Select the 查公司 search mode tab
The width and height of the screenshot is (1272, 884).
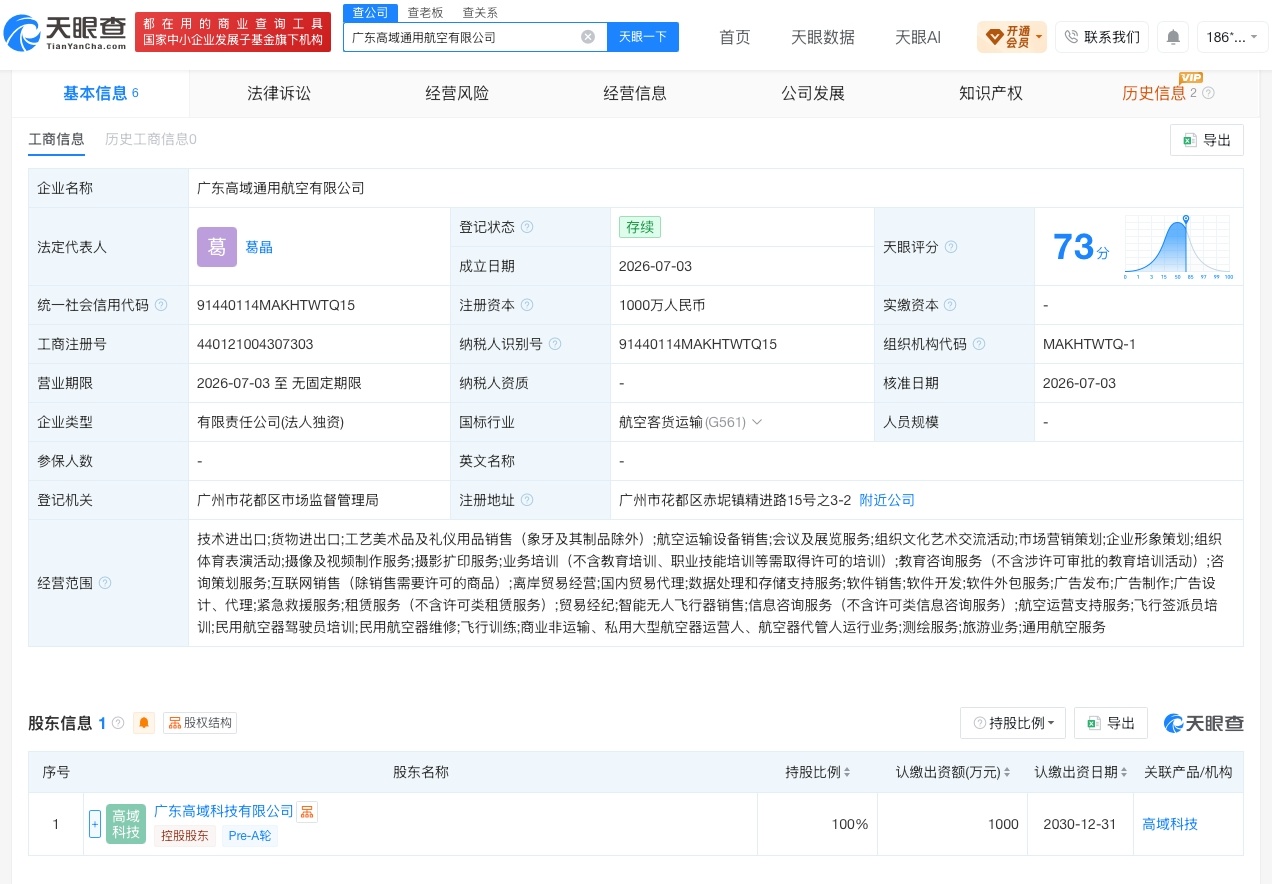370,12
